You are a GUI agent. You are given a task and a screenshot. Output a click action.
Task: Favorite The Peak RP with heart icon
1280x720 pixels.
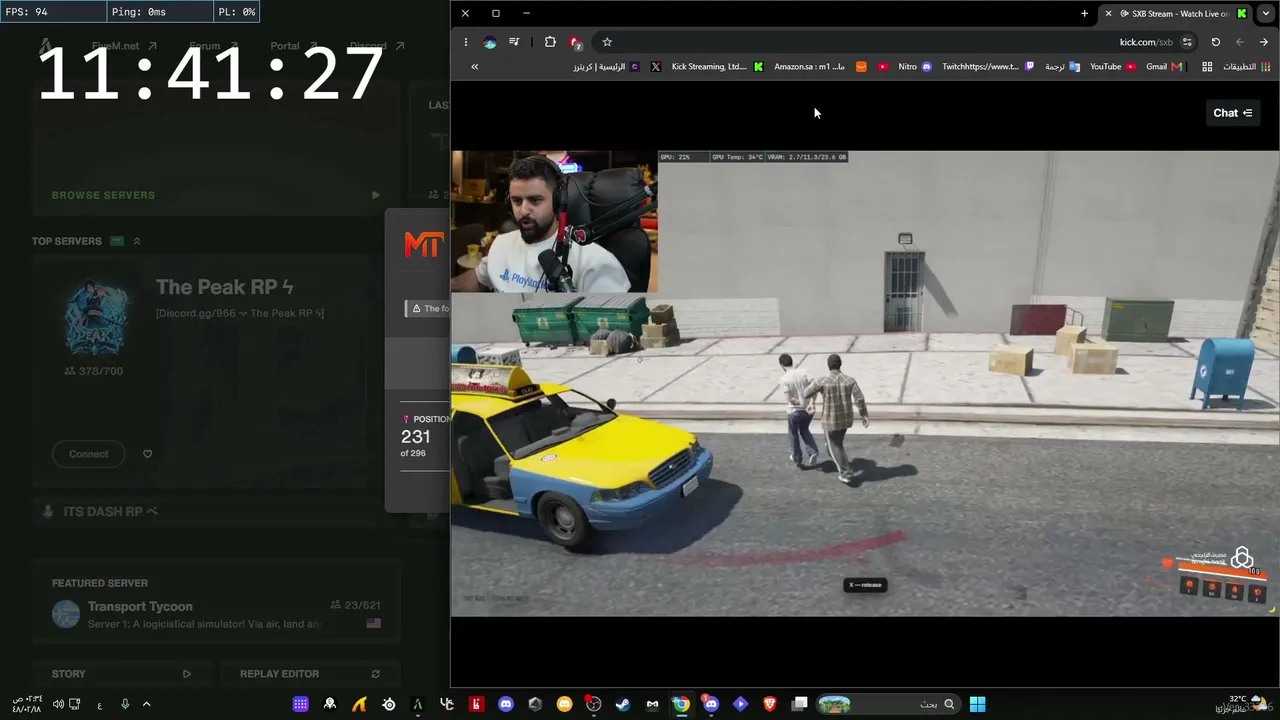click(147, 454)
